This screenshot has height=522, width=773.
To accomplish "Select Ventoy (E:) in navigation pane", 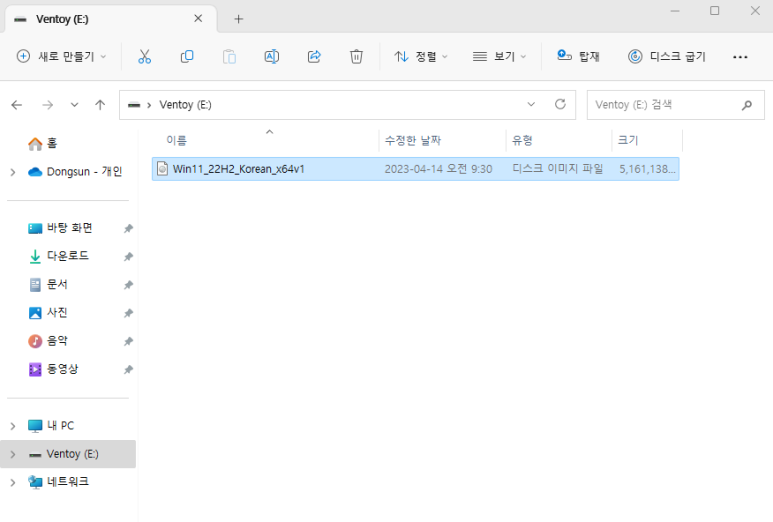I will (x=68, y=454).
